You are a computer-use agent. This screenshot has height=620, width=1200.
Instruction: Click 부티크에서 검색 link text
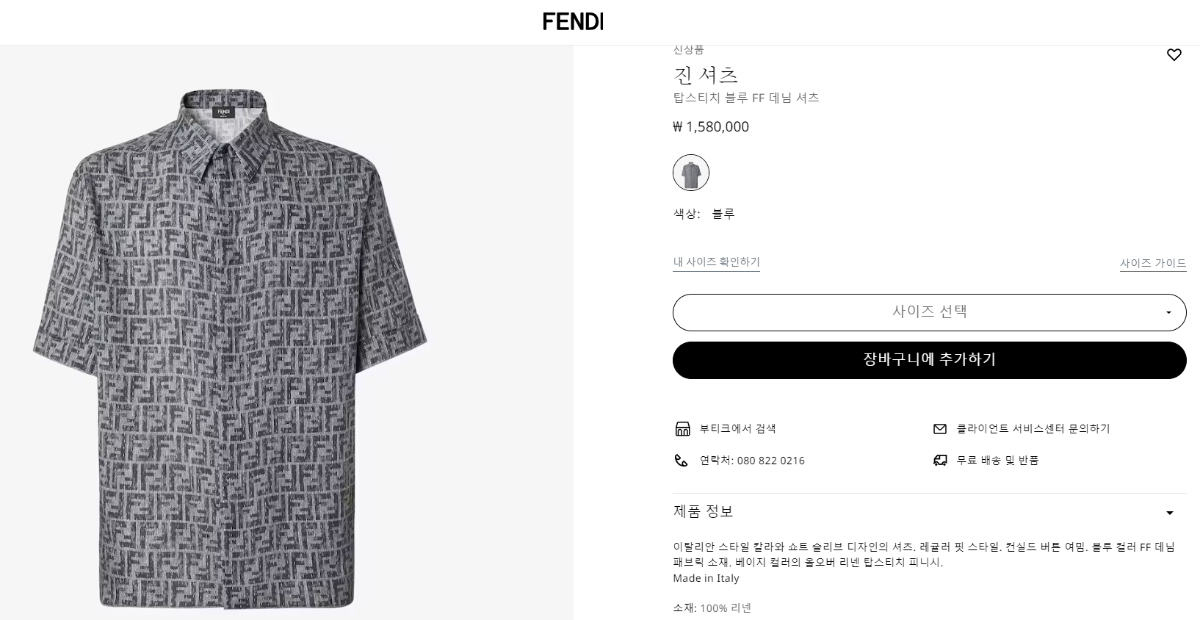click(738, 429)
